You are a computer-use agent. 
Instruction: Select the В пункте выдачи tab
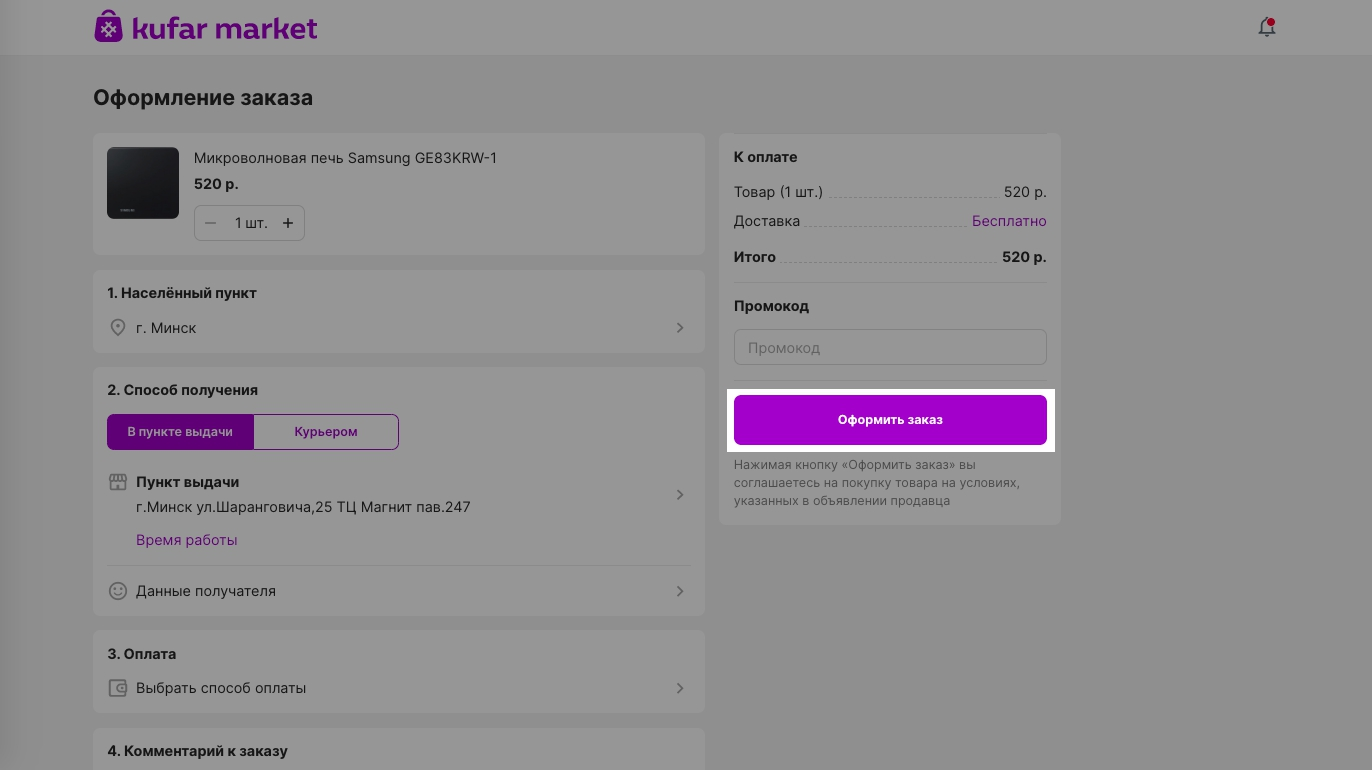pyautogui.click(x=180, y=432)
